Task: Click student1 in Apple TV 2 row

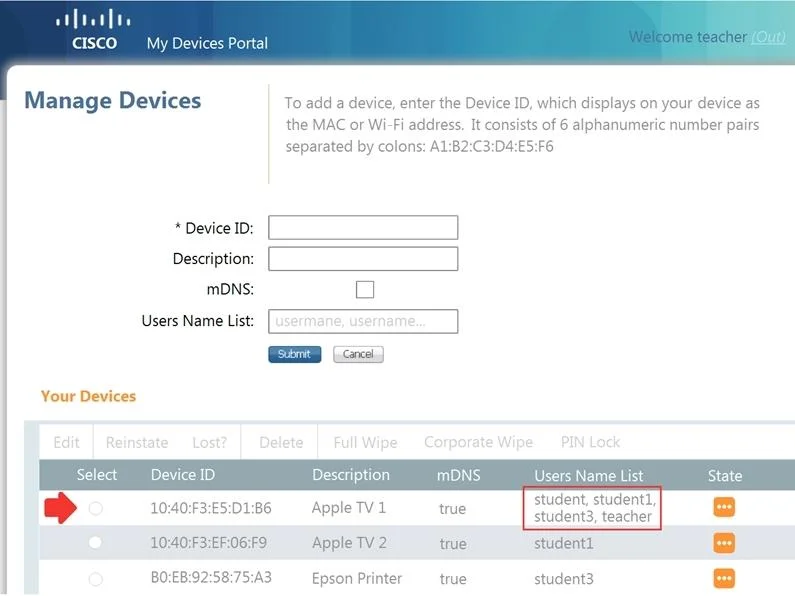Action: pyautogui.click(x=563, y=544)
